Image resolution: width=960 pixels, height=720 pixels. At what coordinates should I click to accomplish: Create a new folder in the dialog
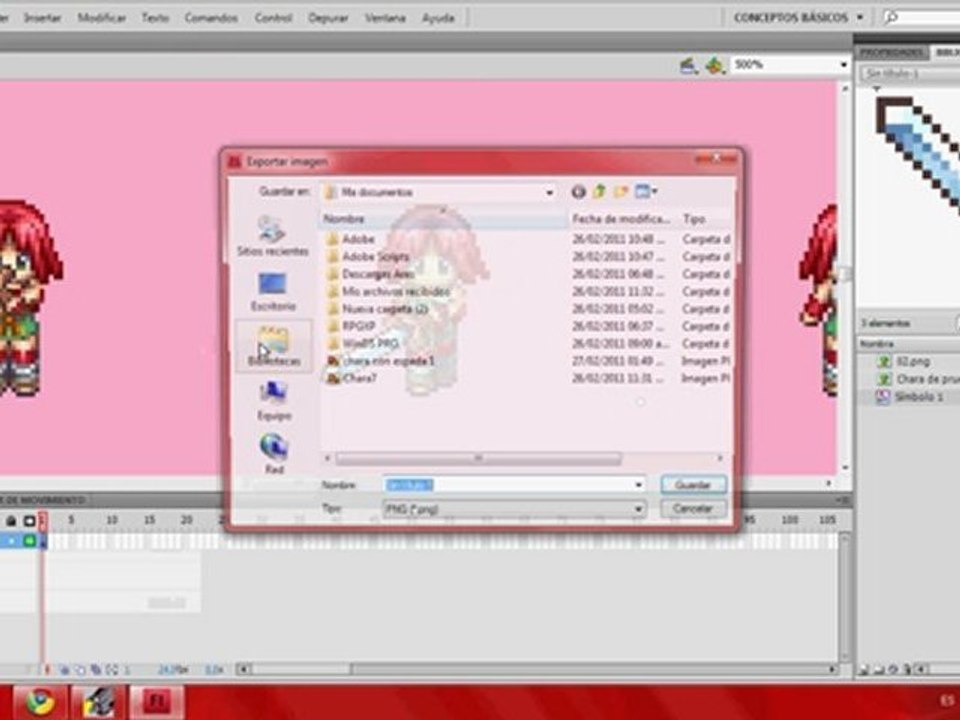(x=621, y=192)
